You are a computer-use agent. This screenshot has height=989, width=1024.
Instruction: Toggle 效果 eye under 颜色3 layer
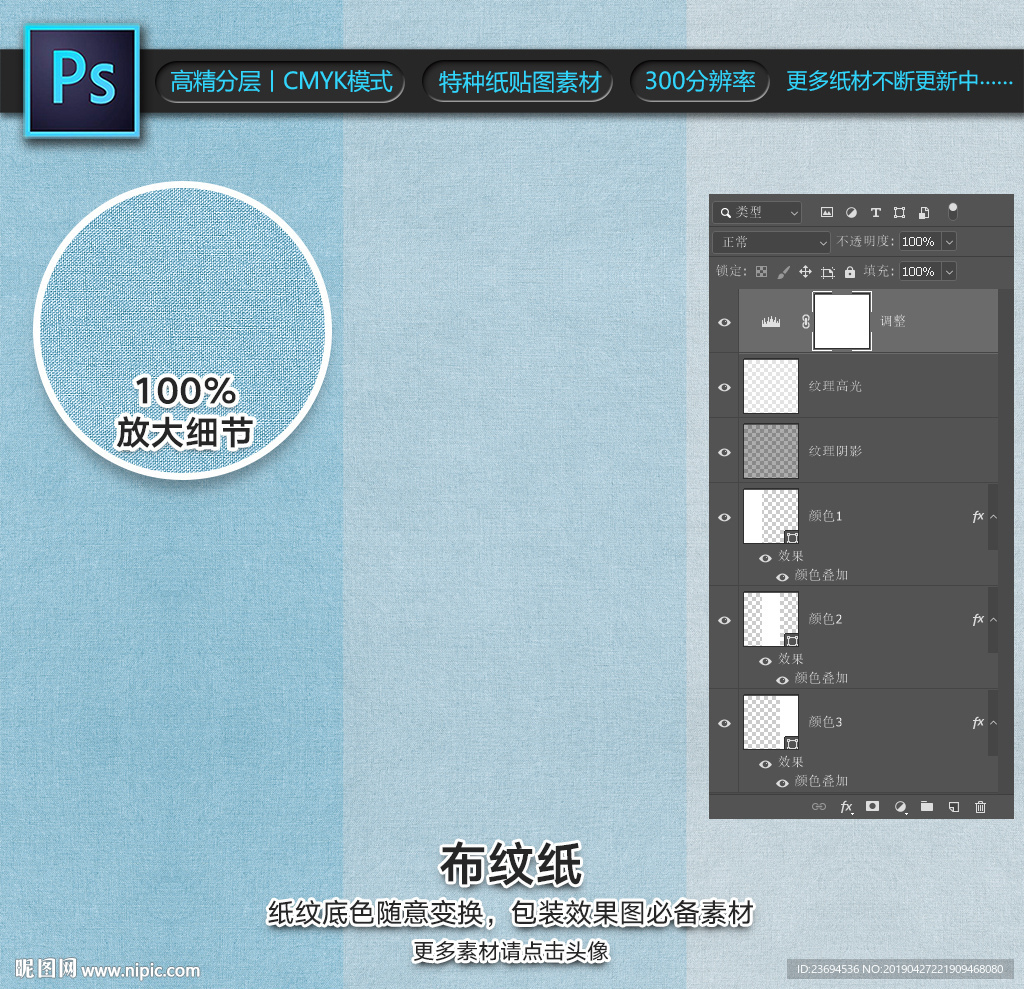[765, 764]
